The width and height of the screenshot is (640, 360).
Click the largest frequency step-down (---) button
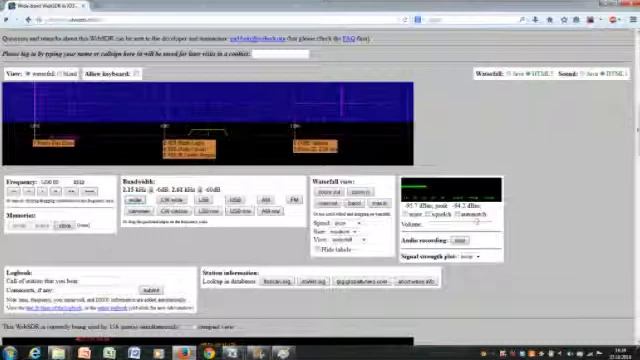coord(13,191)
